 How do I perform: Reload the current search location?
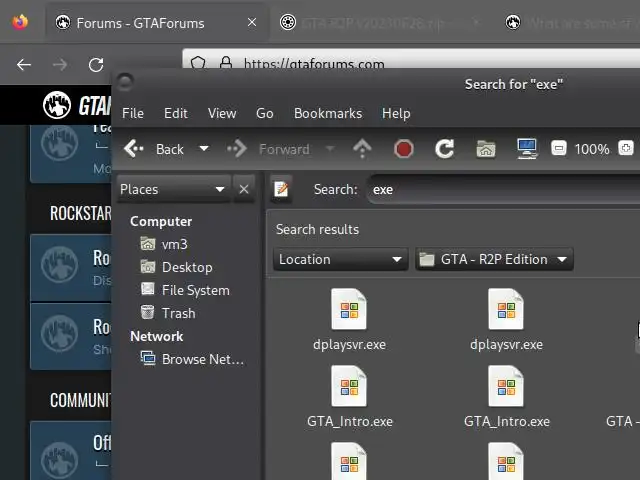pyautogui.click(x=444, y=149)
